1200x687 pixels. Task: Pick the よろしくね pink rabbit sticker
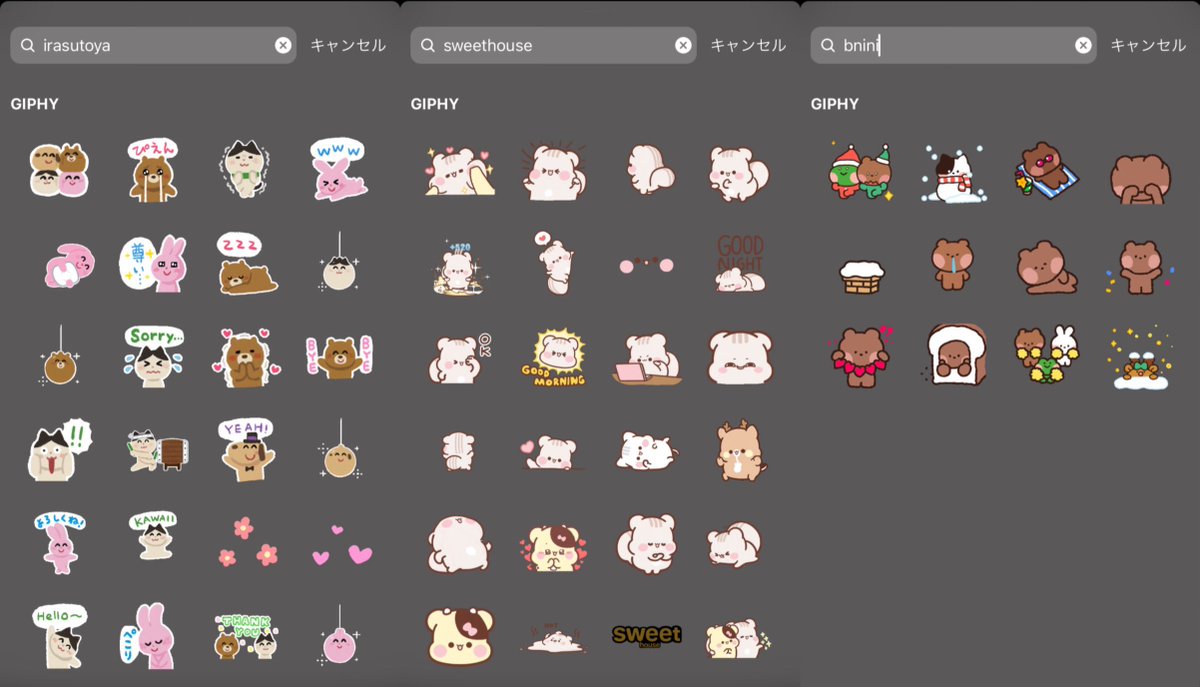(x=59, y=542)
